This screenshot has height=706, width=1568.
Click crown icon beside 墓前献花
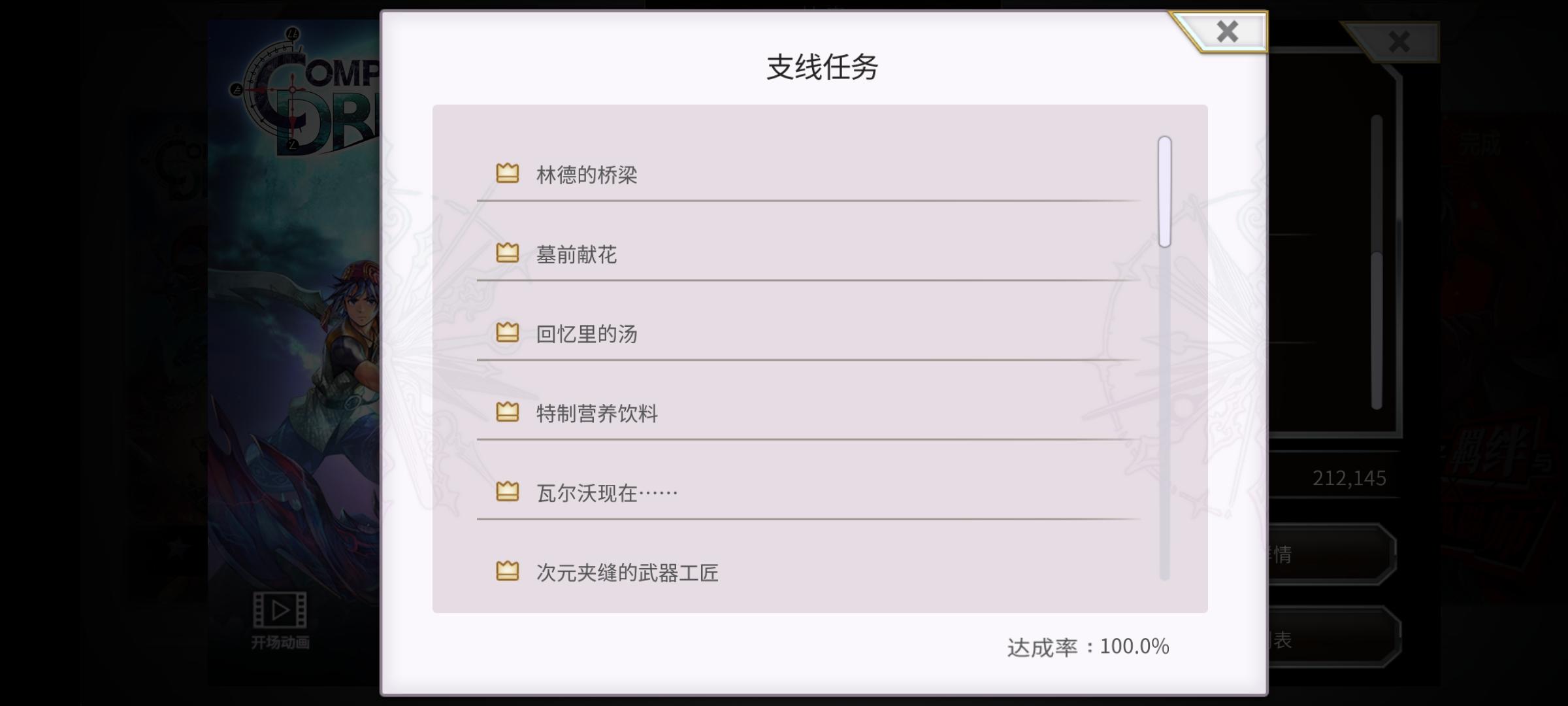point(507,253)
